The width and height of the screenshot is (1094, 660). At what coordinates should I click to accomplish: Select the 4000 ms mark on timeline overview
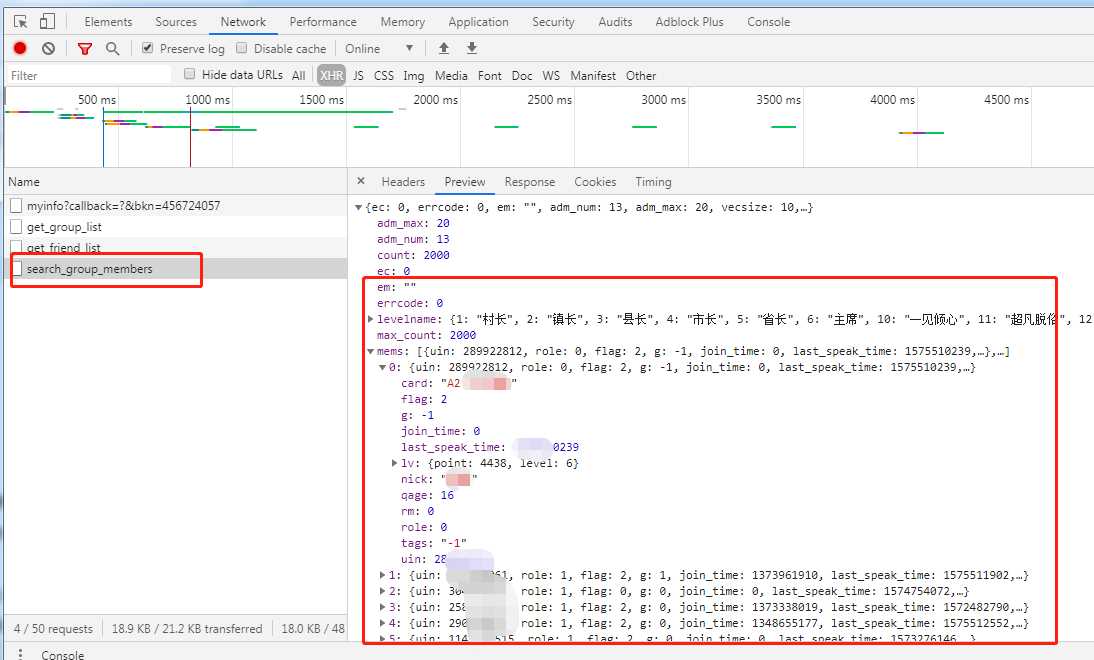pyautogui.click(x=892, y=100)
